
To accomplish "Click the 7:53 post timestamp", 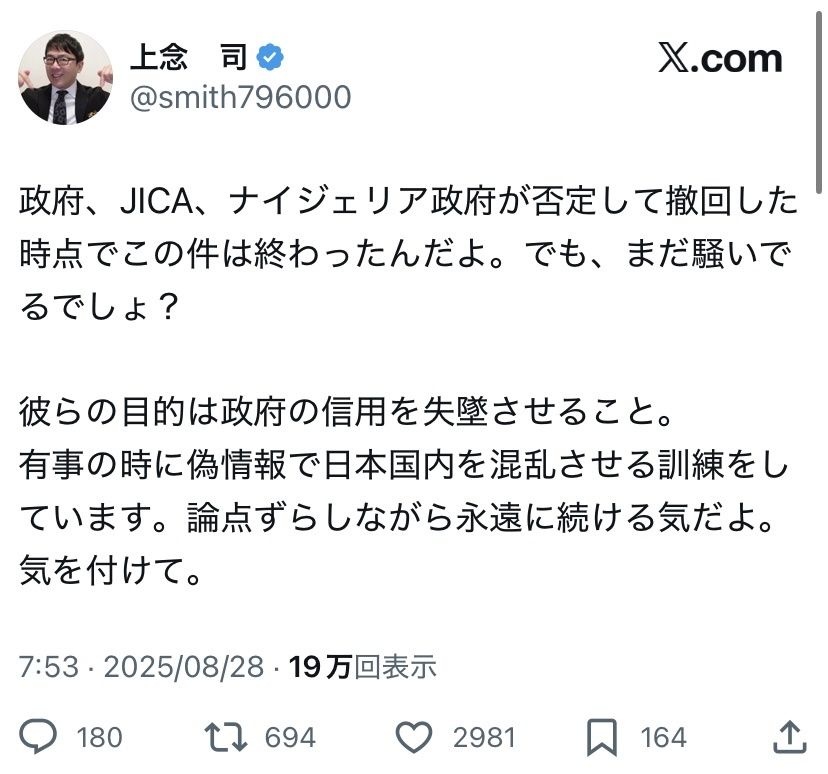I will tap(48, 666).
